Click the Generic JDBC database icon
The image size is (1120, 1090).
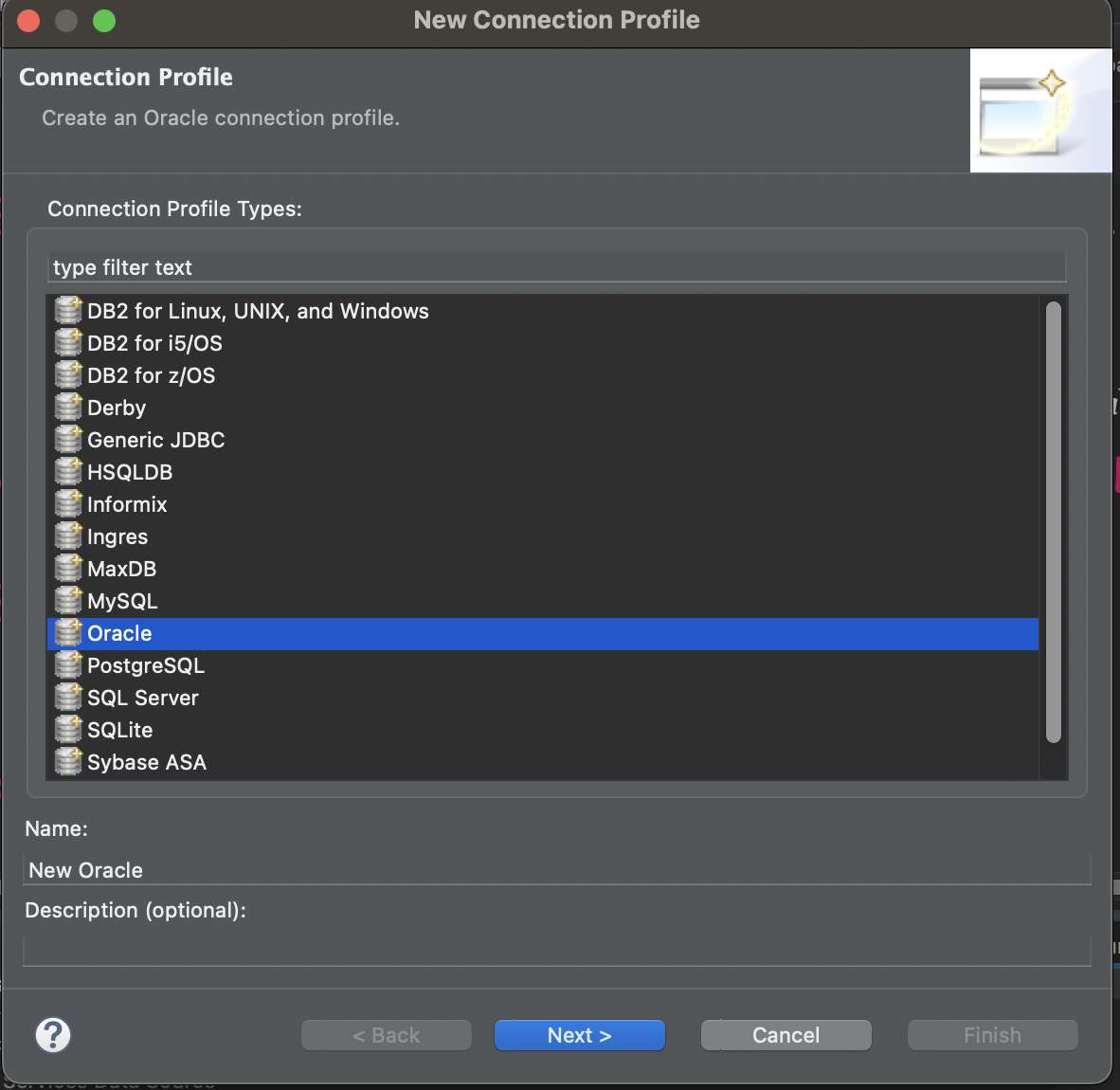[x=68, y=439]
